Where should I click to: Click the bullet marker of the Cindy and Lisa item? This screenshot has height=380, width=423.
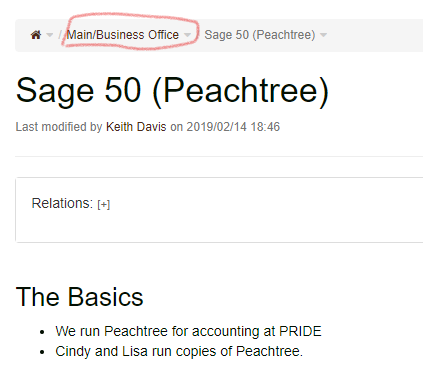(x=42, y=352)
